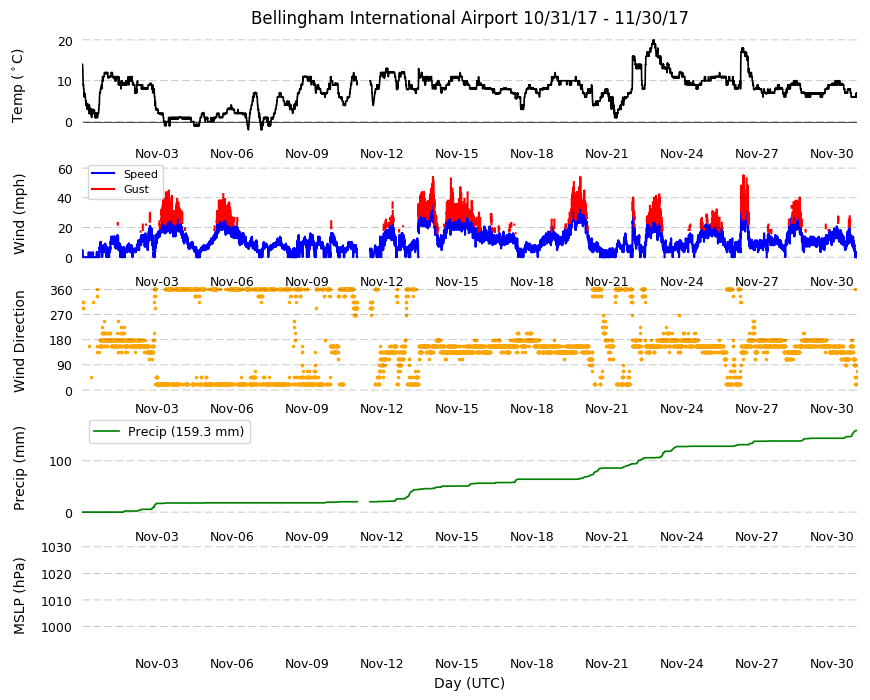
Task: Click Nov-30 tick under MSLP plot
Action: click(x=832, y=663)
